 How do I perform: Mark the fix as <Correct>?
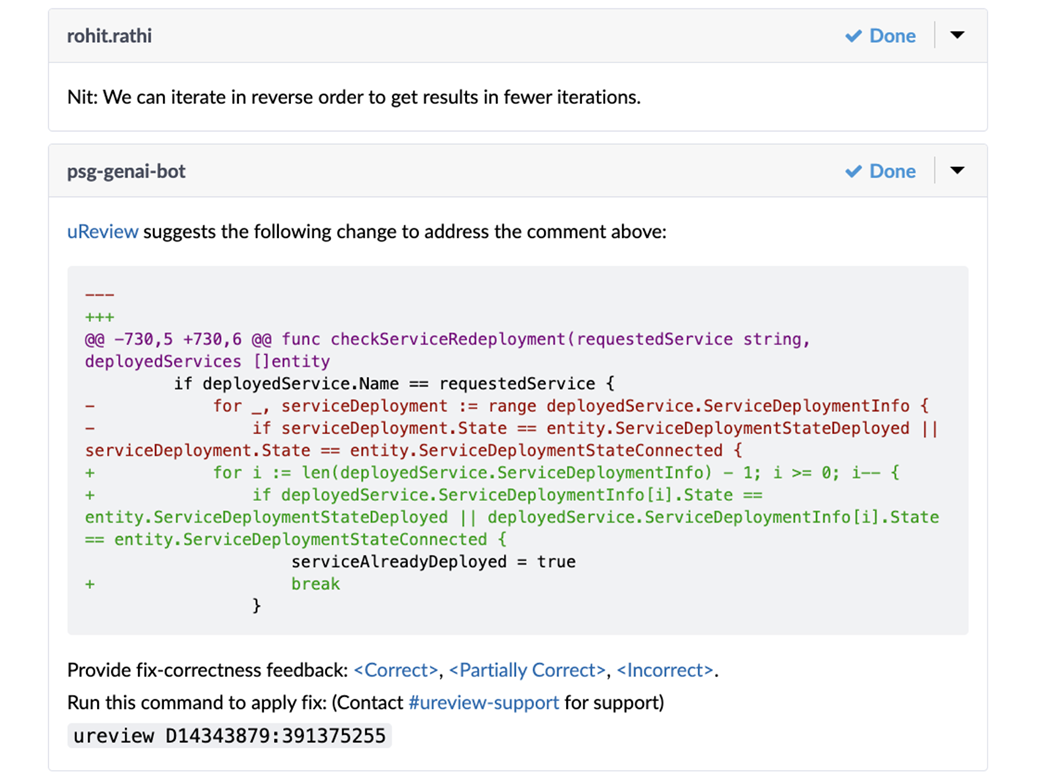tap(396, 670)
